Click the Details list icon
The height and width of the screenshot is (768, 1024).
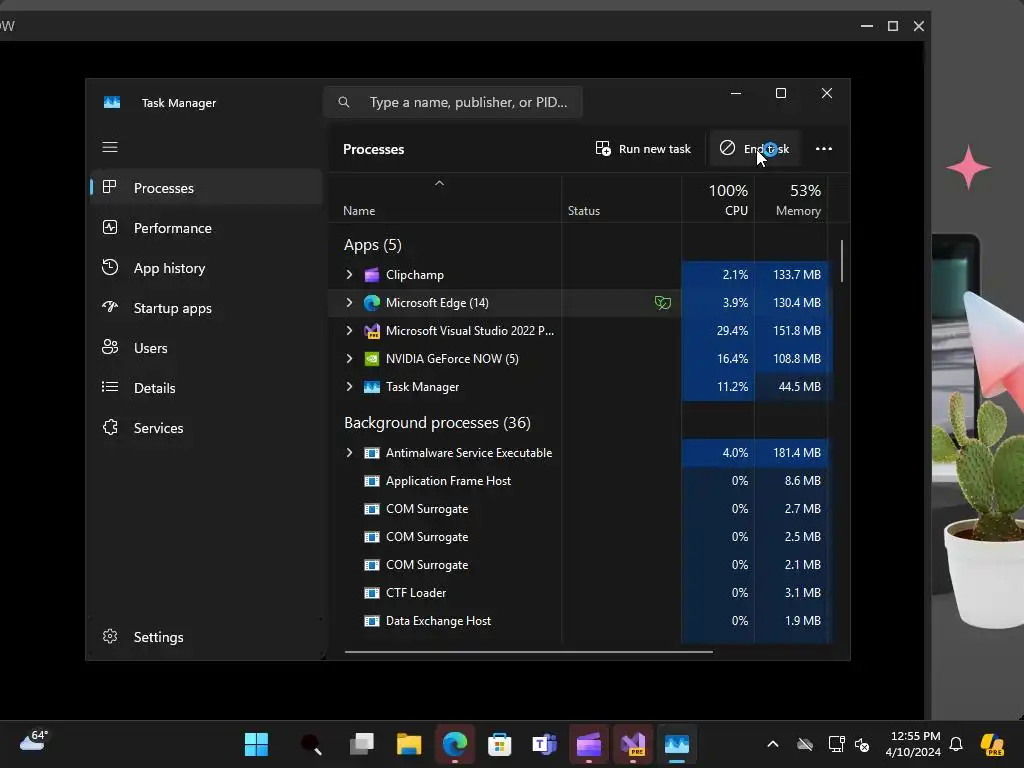(110, 387)
